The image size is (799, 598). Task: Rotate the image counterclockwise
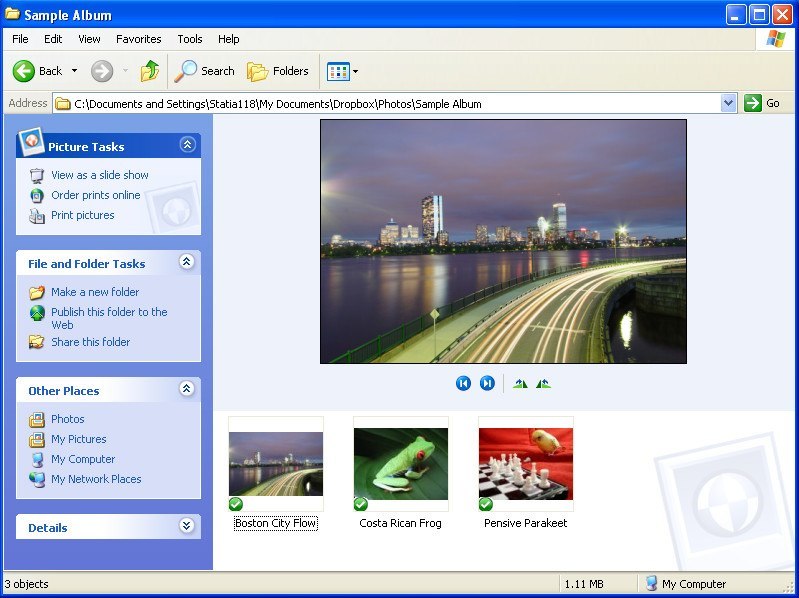point(543,384)
